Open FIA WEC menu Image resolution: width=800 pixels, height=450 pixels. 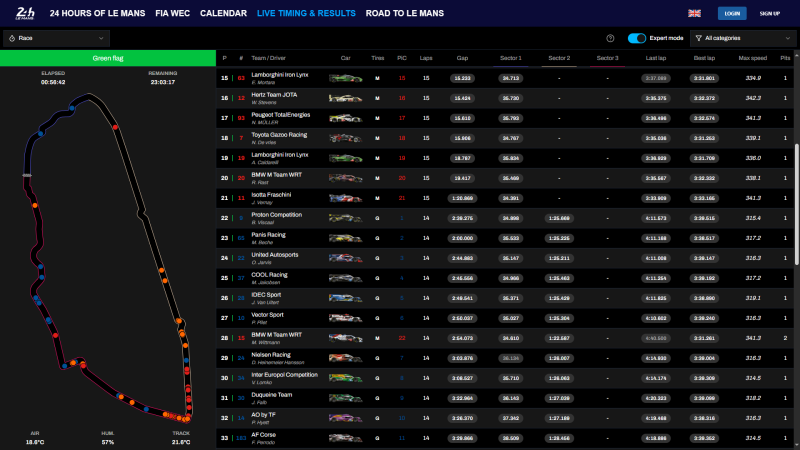coord(172,13)
